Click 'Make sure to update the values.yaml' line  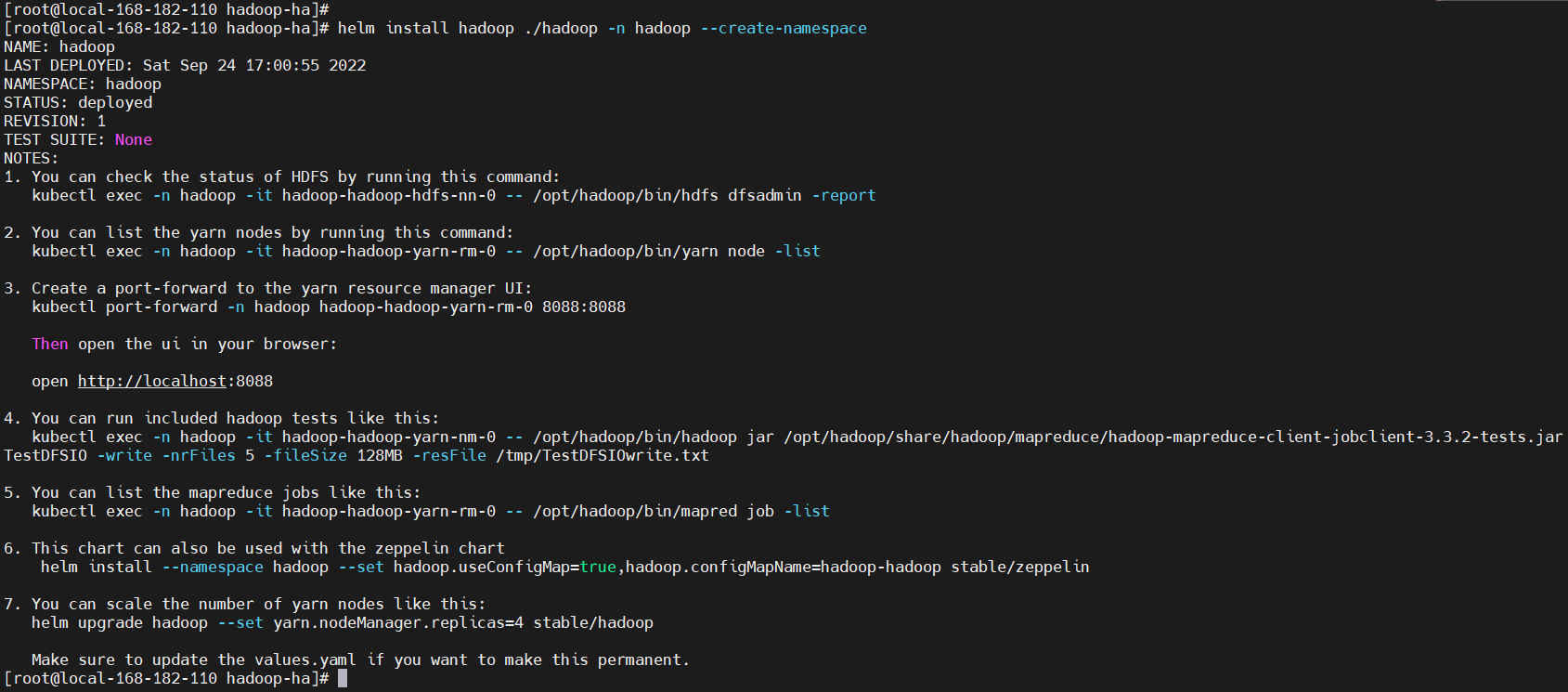(x=361, y=659)
